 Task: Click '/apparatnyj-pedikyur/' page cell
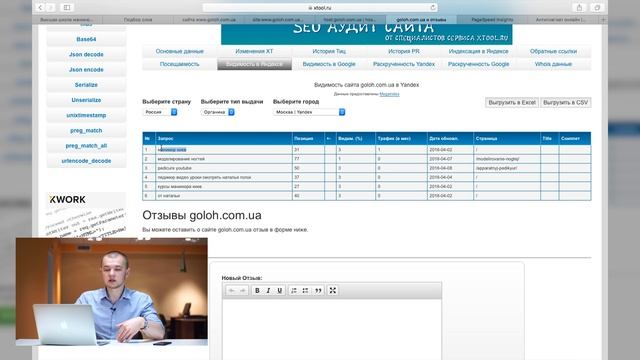point(507,168)
